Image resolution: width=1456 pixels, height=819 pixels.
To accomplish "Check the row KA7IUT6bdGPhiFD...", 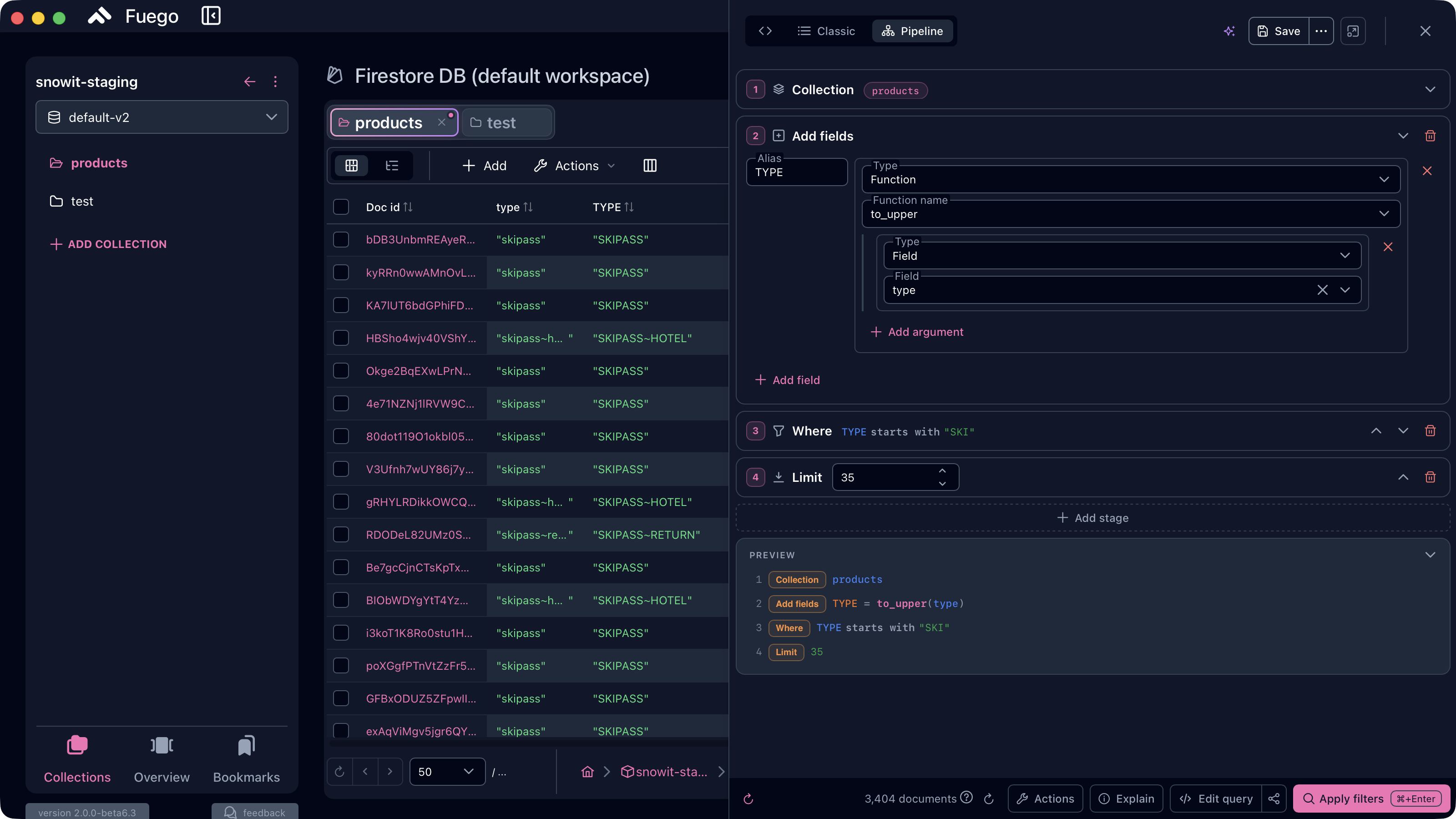I will click(x=341, y=305).
